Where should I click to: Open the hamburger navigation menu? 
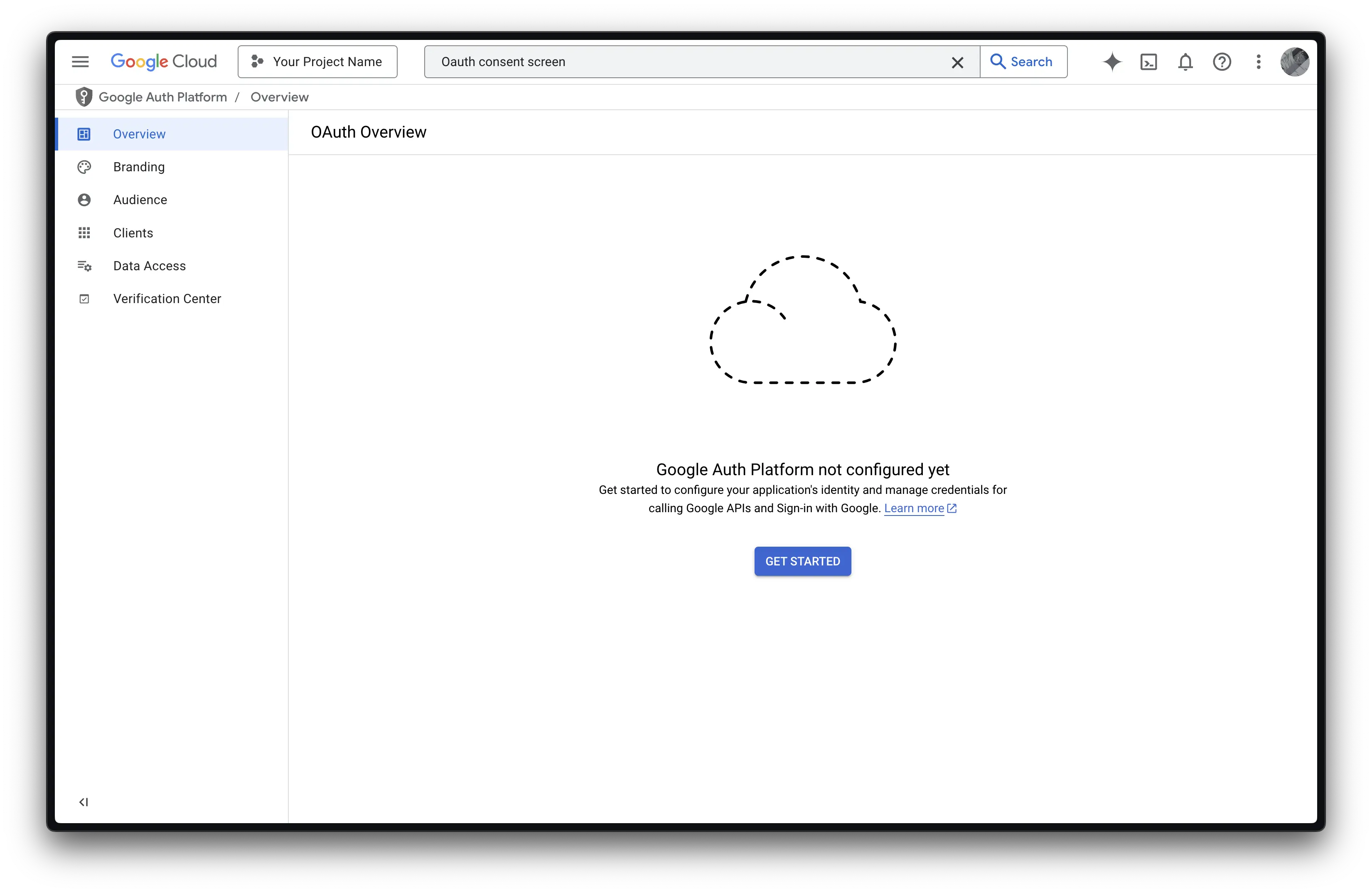80,62
